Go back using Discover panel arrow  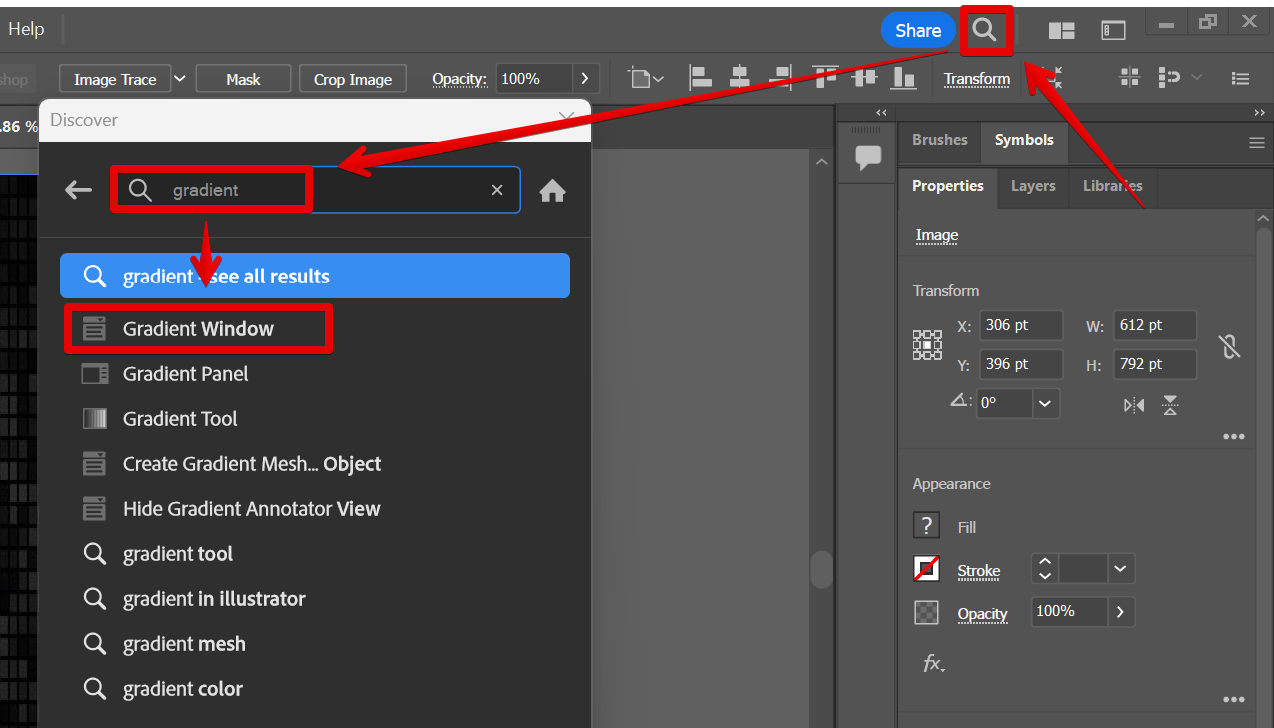coord(78,190)
